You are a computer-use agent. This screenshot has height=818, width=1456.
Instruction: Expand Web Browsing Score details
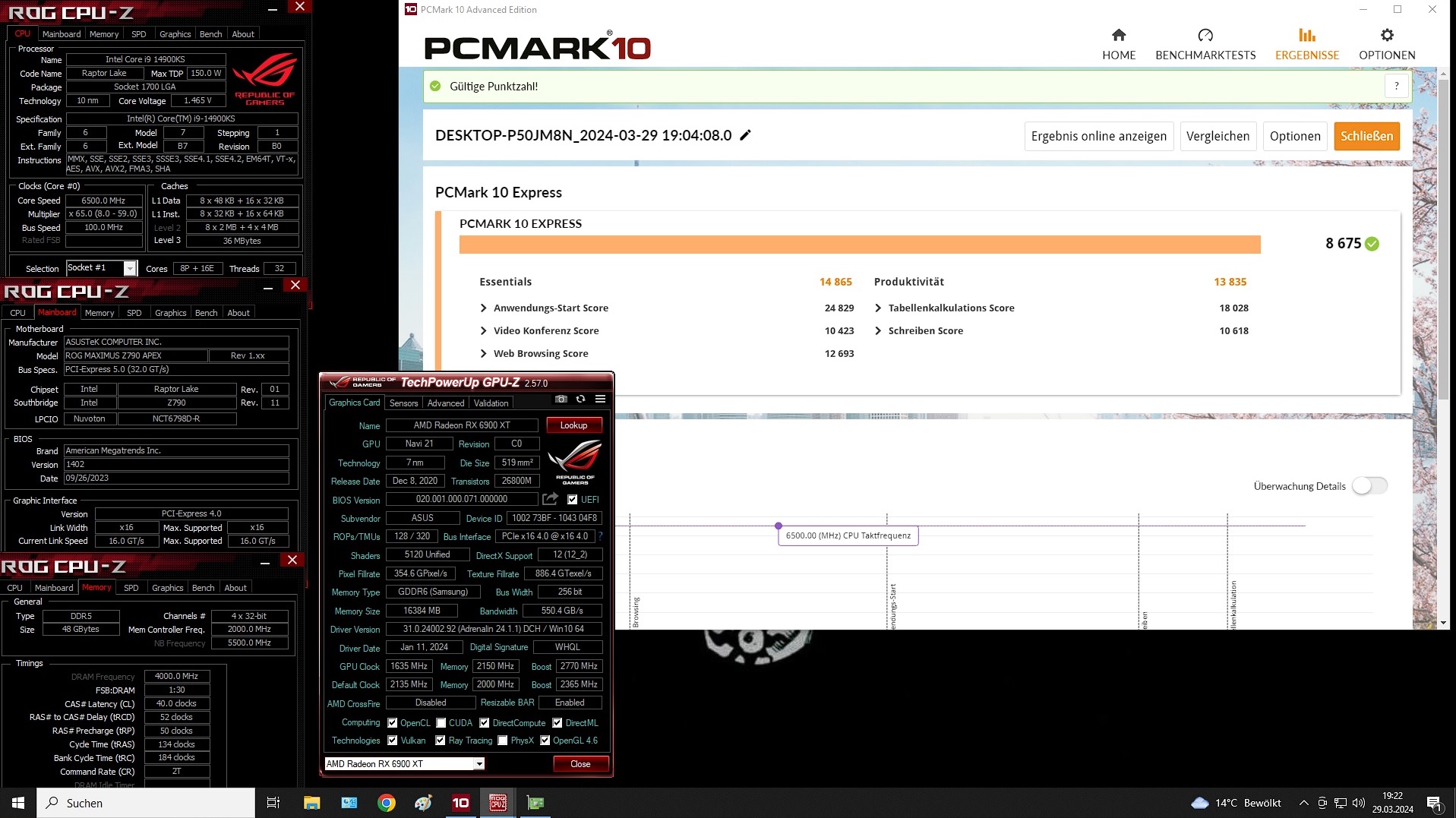coord(484,353)
